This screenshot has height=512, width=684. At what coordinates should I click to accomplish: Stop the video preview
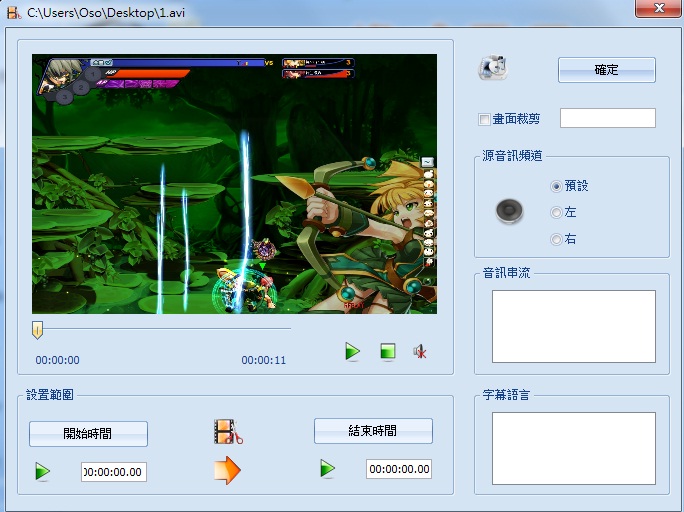click(388, 351)
